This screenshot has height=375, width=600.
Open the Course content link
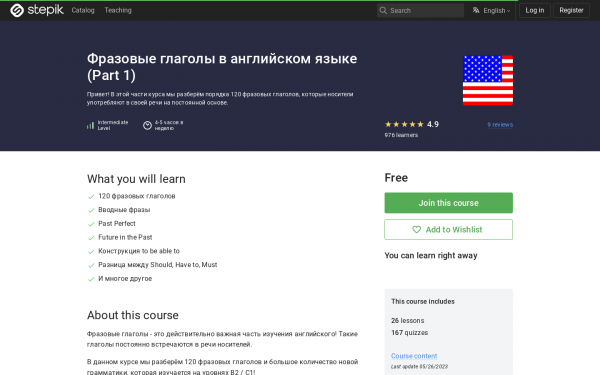coord(414,356)
